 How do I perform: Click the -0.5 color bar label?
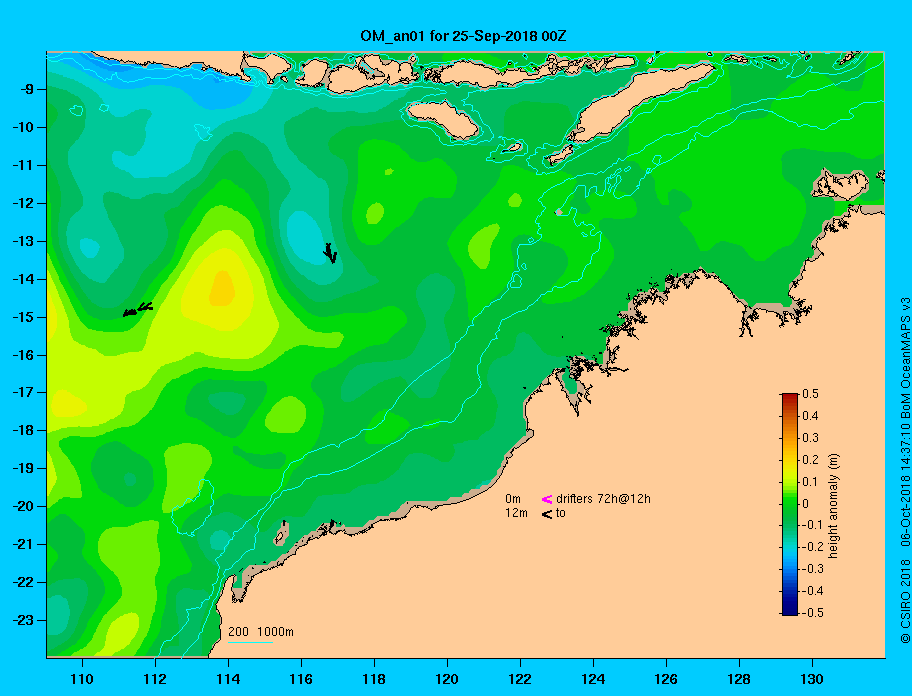(x=812, y=613)
